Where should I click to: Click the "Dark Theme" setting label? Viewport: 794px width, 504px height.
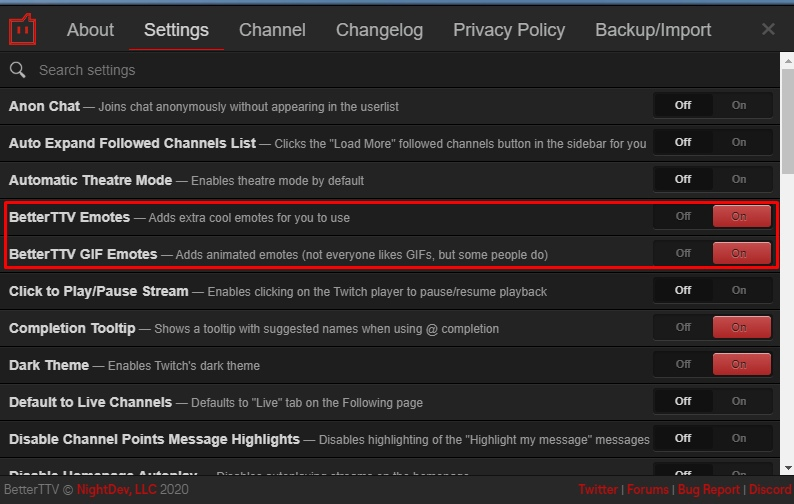tap(49, 365)
